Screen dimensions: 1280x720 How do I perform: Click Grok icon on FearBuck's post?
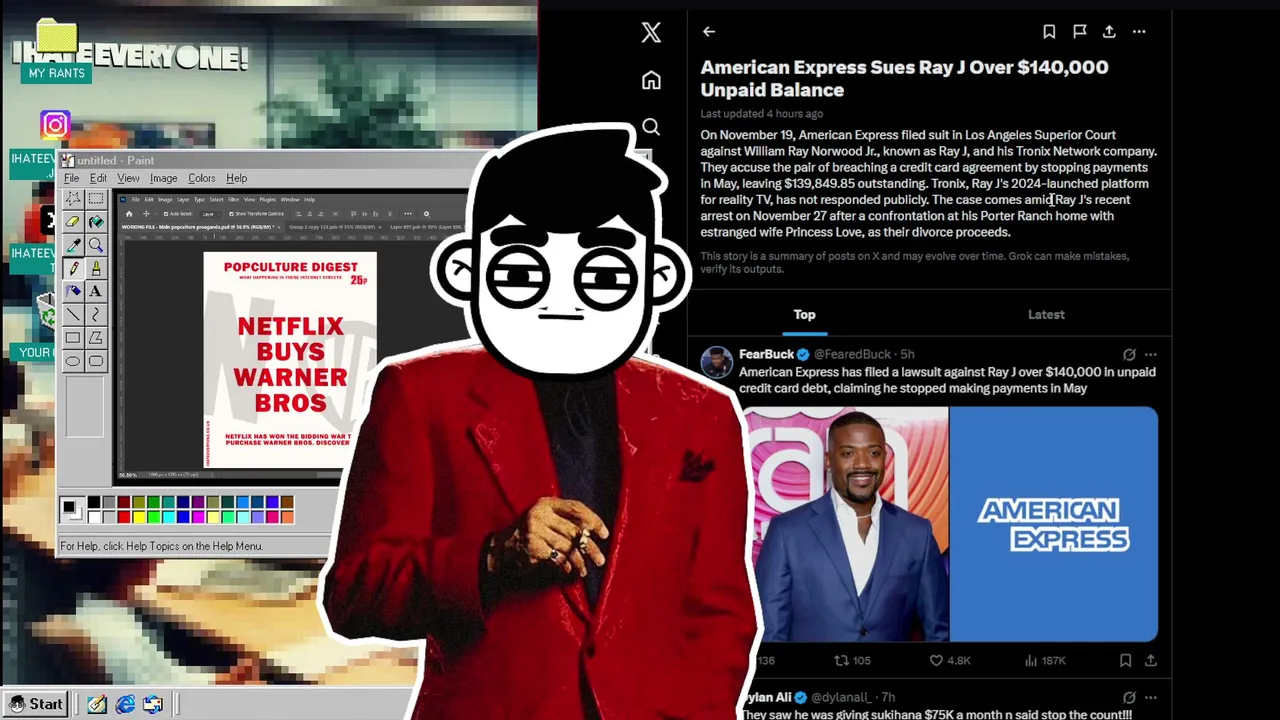[x=1129, y=354]
